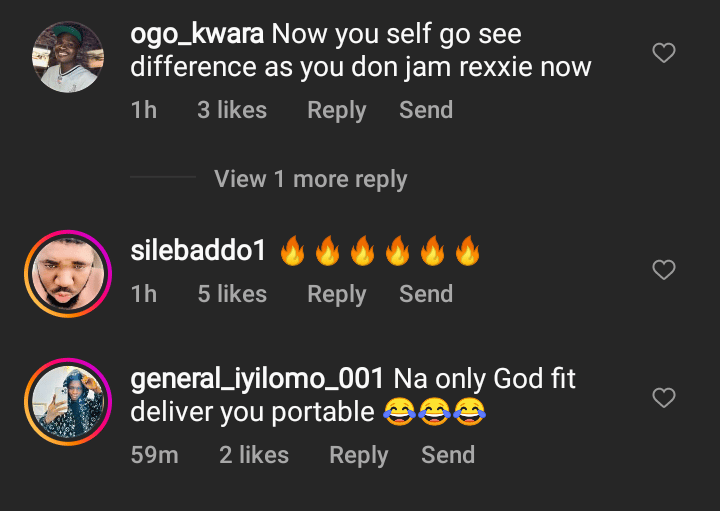Expand View 1 more reply
This screenshot has height=511, width=720.
pos(310,180)
